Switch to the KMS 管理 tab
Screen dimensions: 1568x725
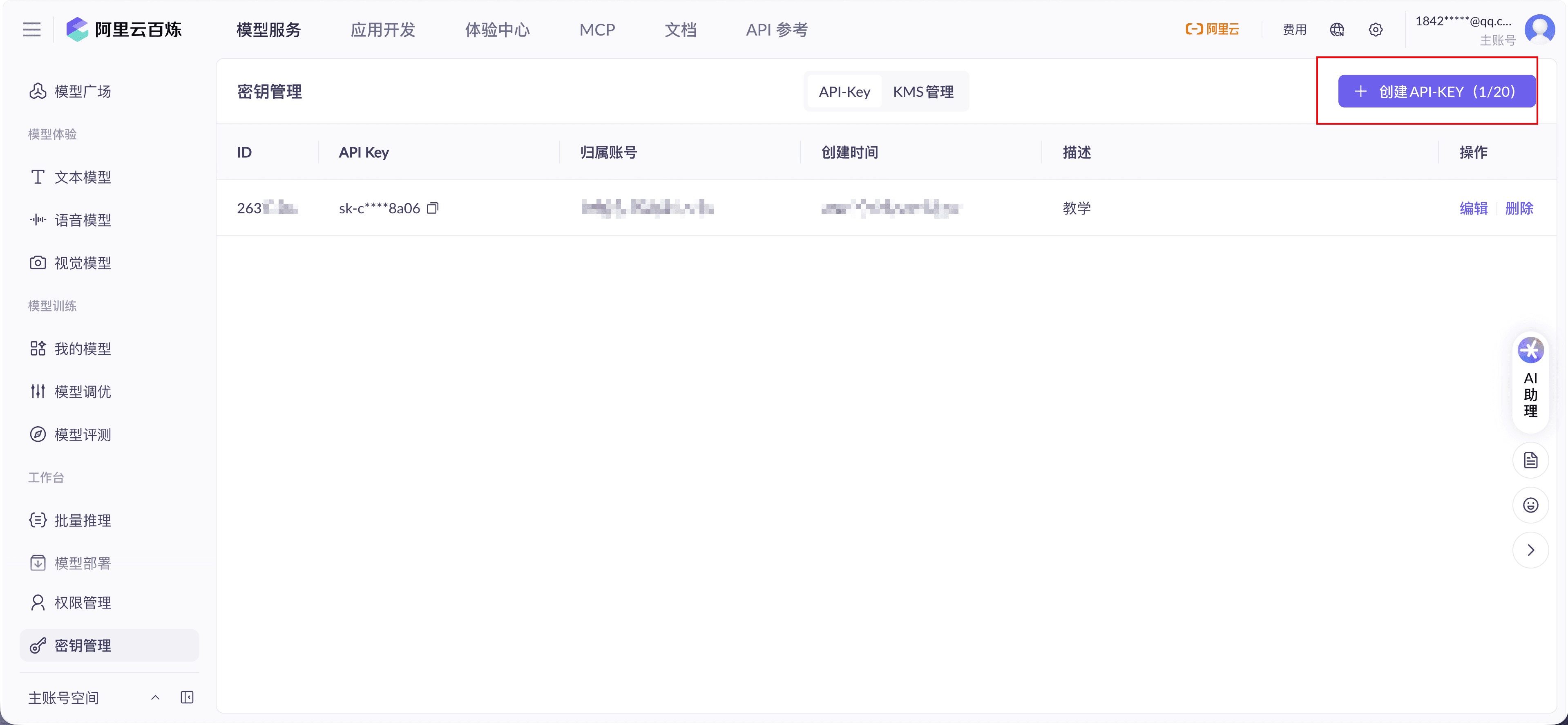[x=923, y=92]
